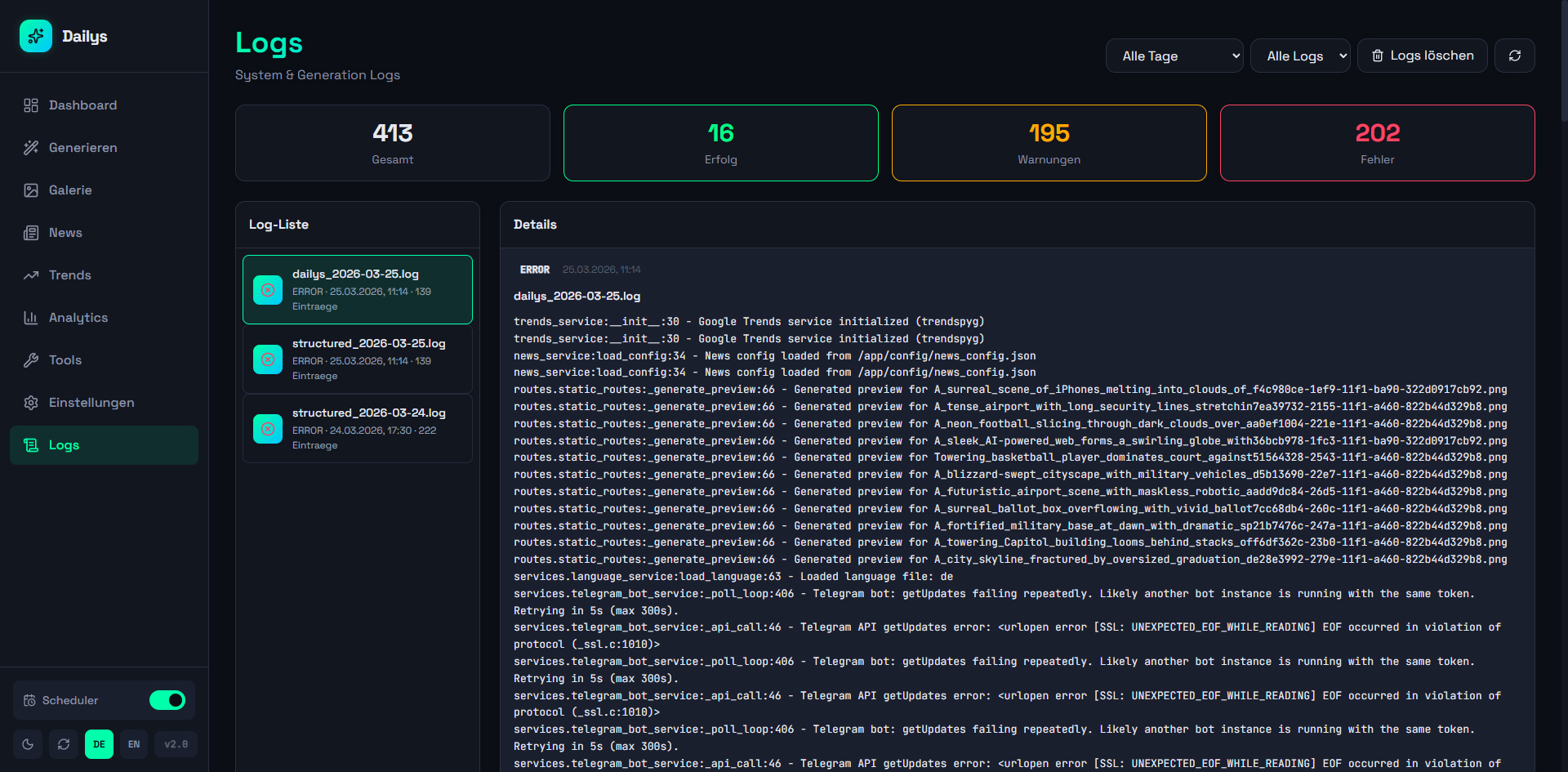Select structured_2026-03-25.log from the log list
1568x772 pixels.
[x=358, y=359]
